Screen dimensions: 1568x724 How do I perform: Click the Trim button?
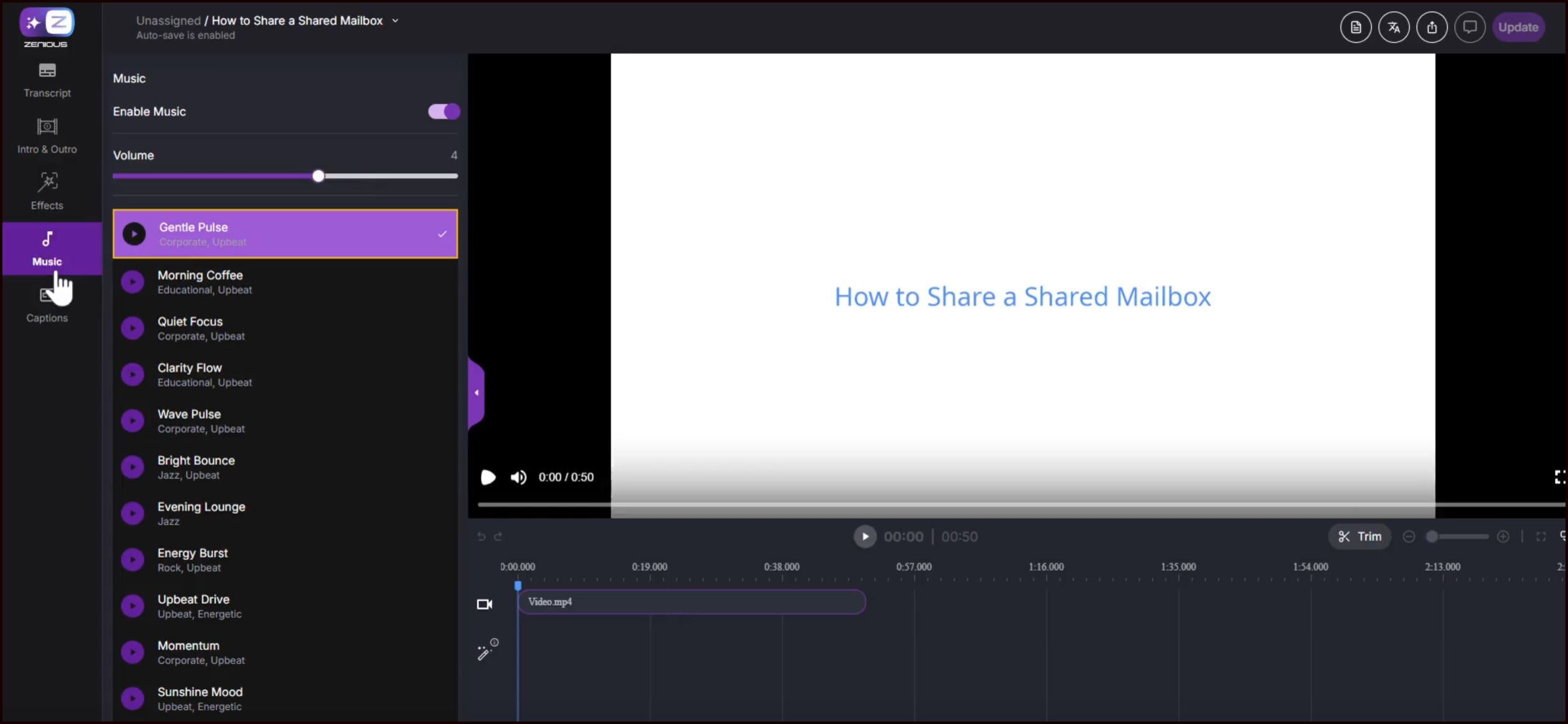click(x=1360, y=537)
